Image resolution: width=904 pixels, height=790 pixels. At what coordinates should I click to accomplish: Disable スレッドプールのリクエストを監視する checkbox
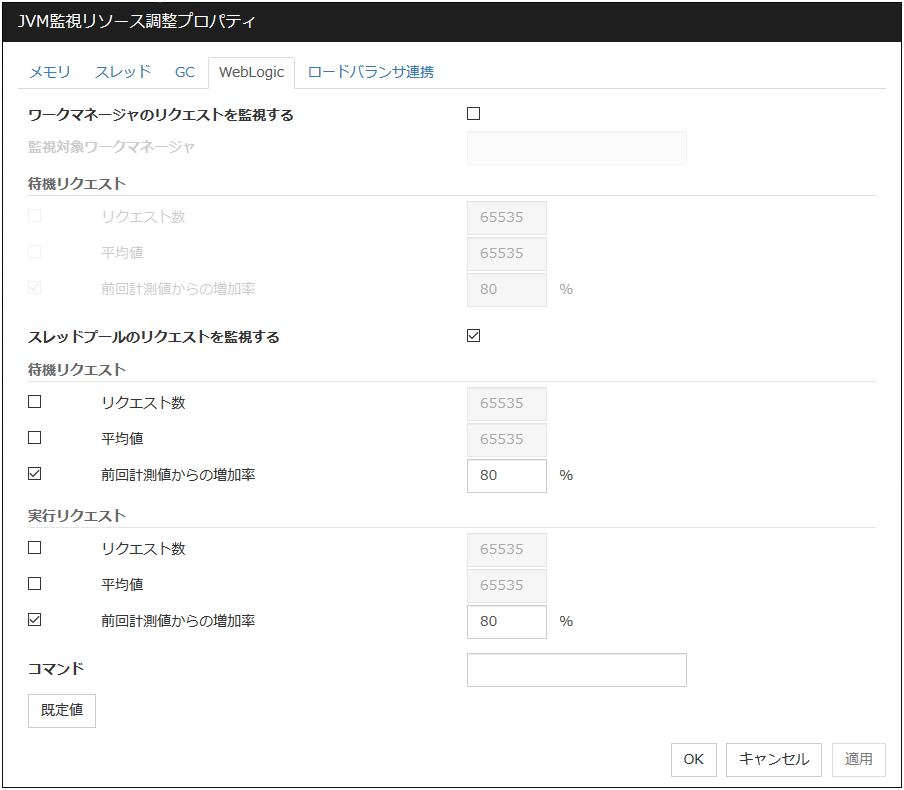474,336
